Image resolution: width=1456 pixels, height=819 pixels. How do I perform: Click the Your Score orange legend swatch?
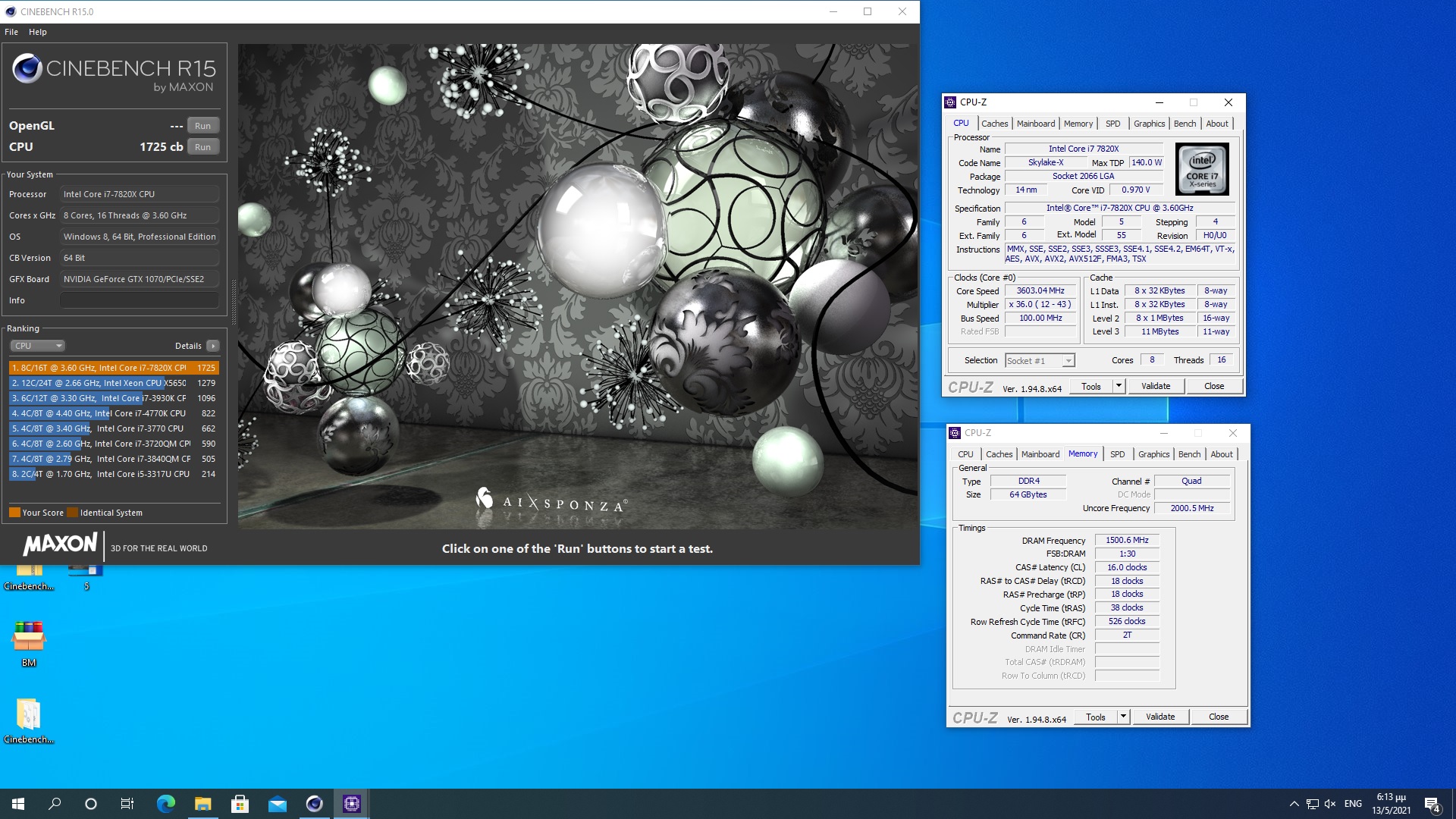click(x=14, y=513)
